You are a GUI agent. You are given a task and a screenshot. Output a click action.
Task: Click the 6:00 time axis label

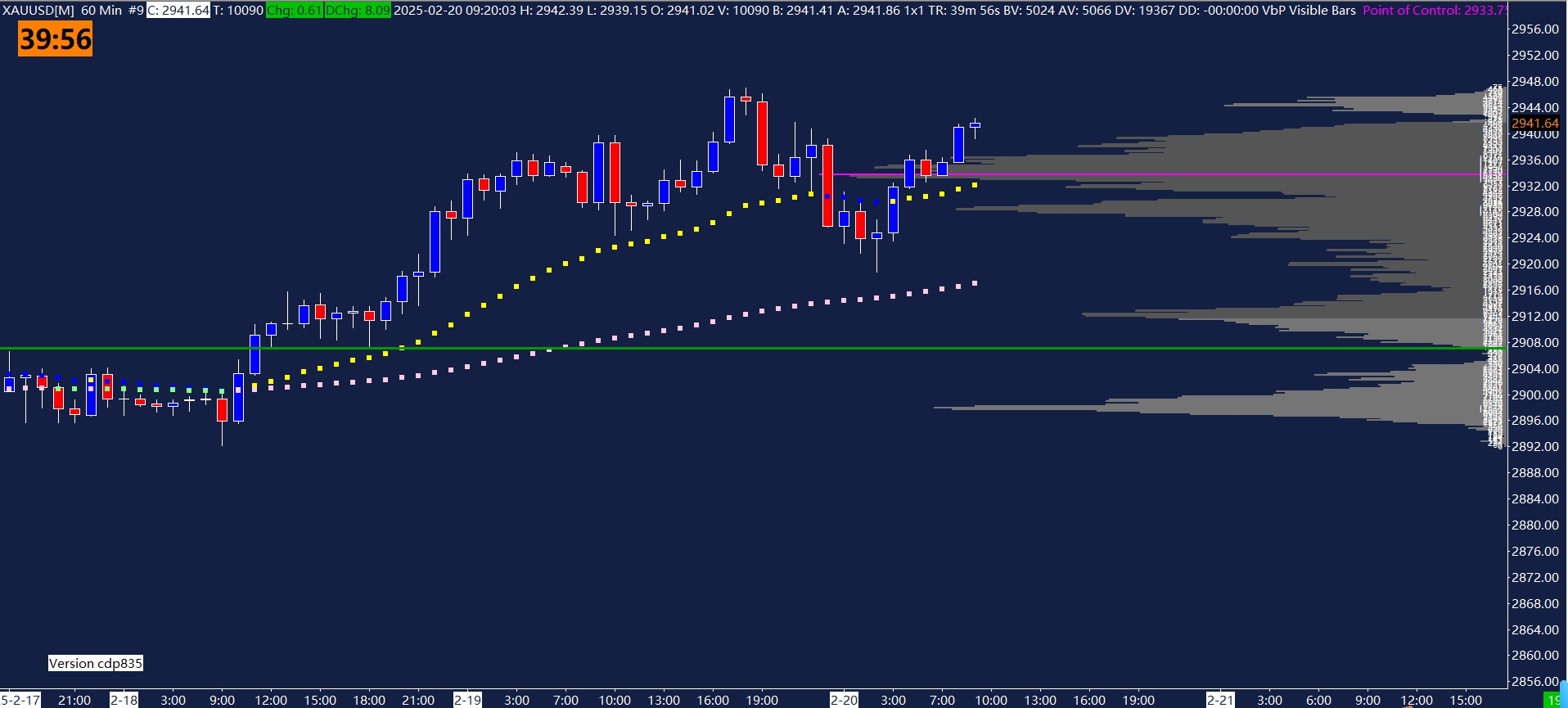point(1318,701)
